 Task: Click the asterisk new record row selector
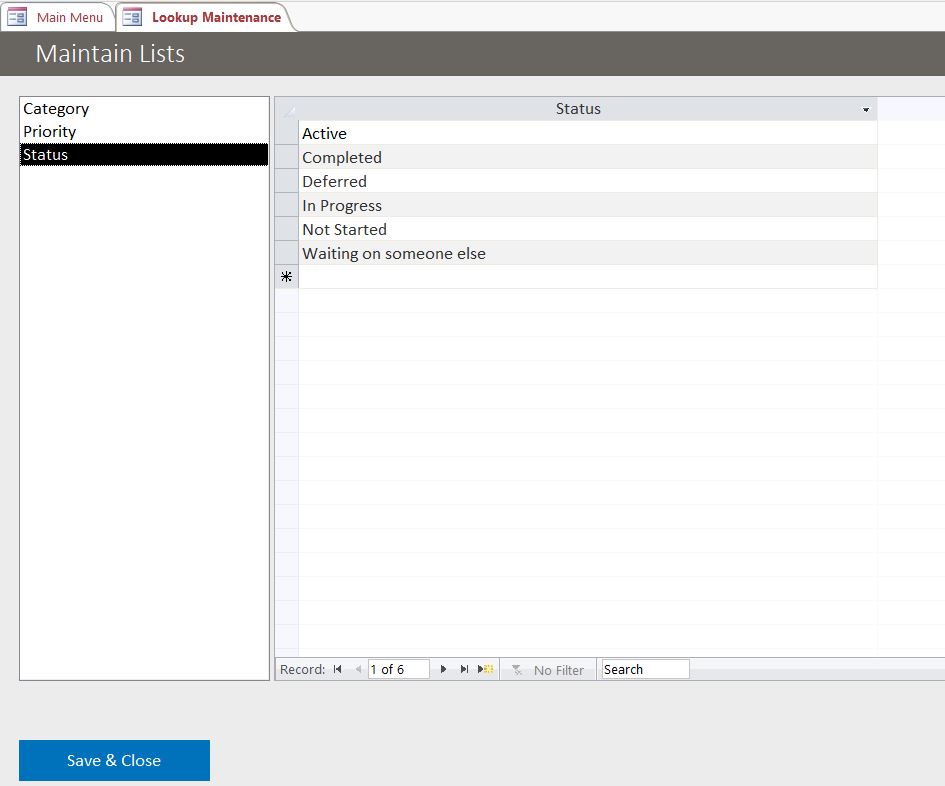(x=286, y=276)
